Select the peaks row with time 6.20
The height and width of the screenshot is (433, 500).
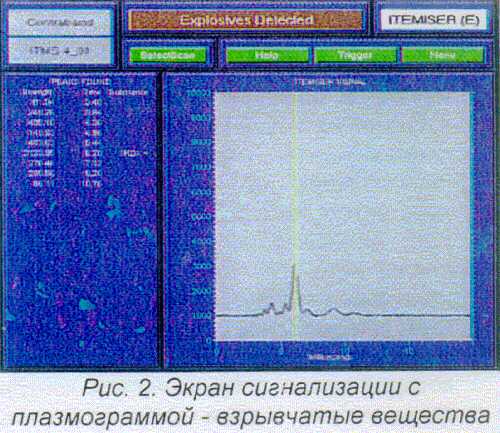tap(83, 153)
